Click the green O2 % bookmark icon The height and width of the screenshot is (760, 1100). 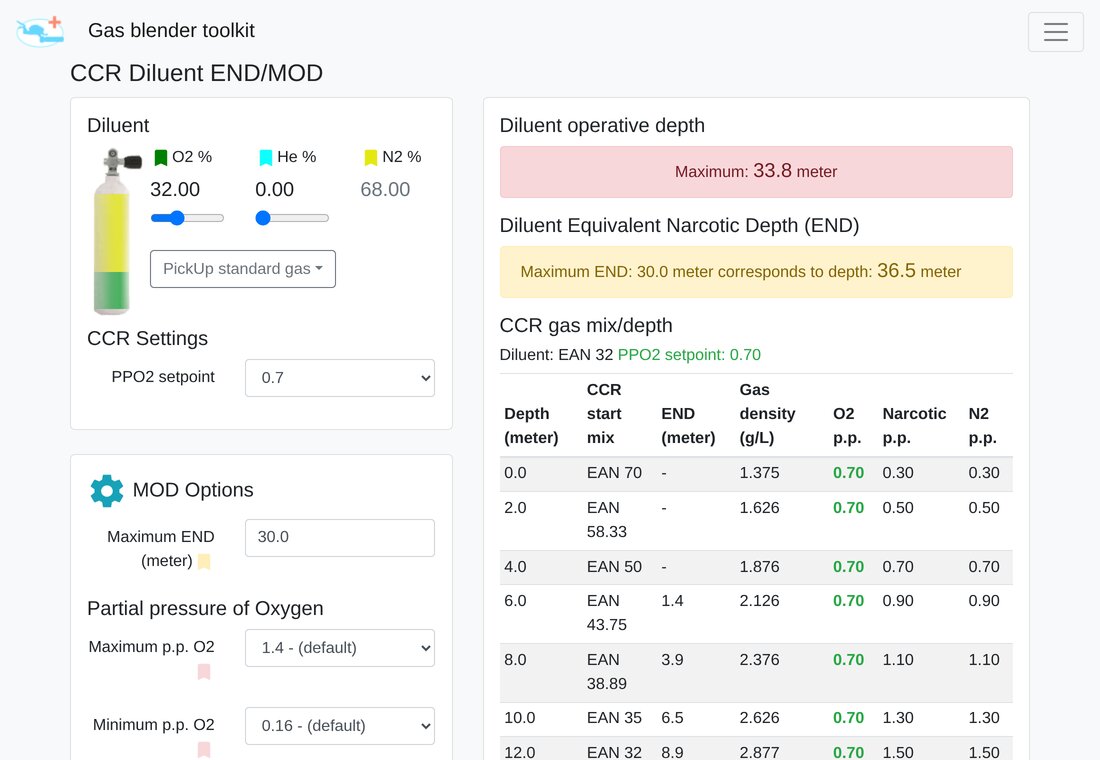(x=161, y=158)
